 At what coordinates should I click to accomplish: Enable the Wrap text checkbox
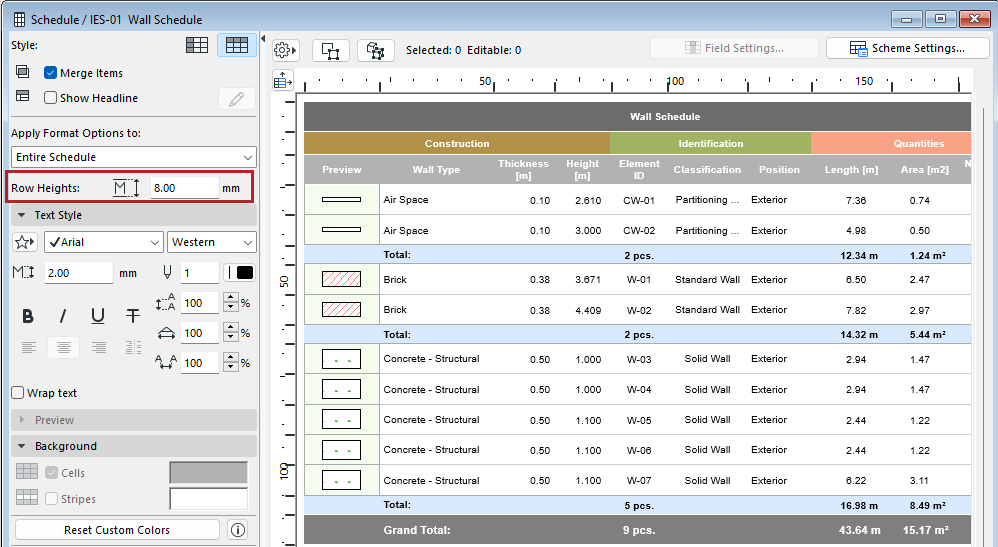pos(18,393)
